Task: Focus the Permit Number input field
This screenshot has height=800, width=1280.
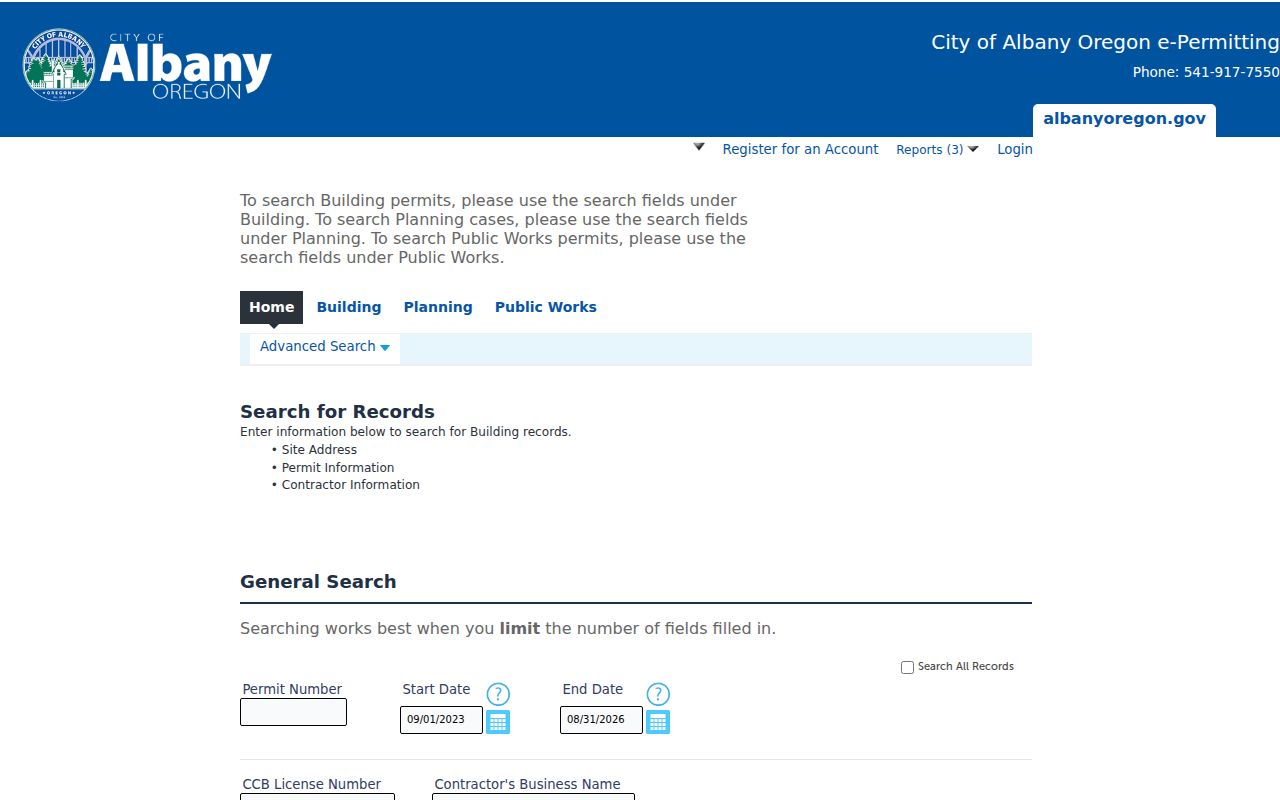Action: pos(293,712)
